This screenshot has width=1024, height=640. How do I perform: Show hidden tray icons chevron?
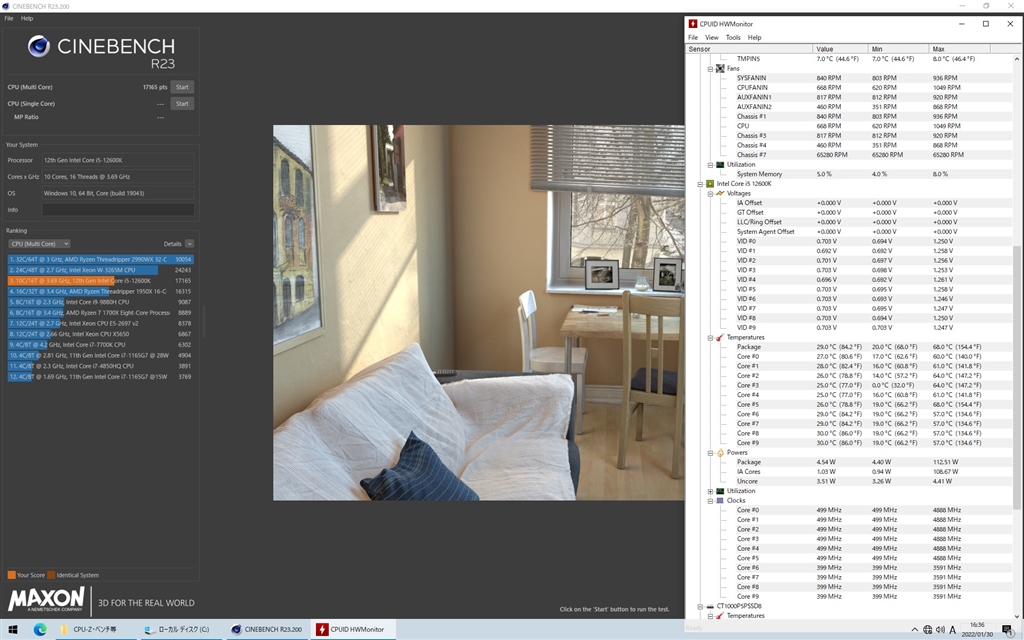tap(914, 630)
